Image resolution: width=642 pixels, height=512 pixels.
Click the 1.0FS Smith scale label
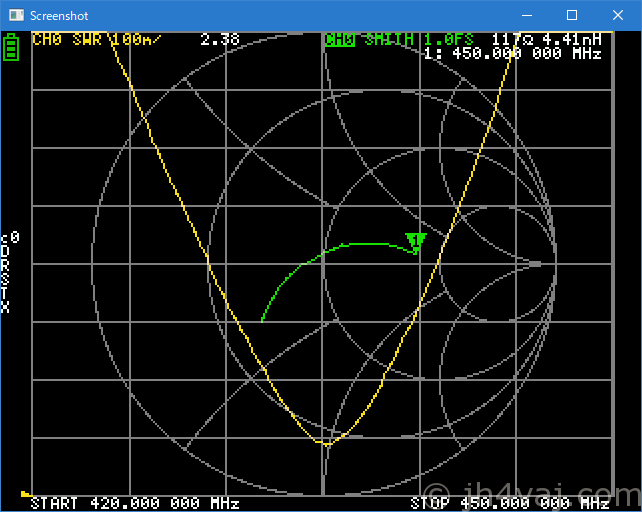pyautogui.click(x=449, y=40)
